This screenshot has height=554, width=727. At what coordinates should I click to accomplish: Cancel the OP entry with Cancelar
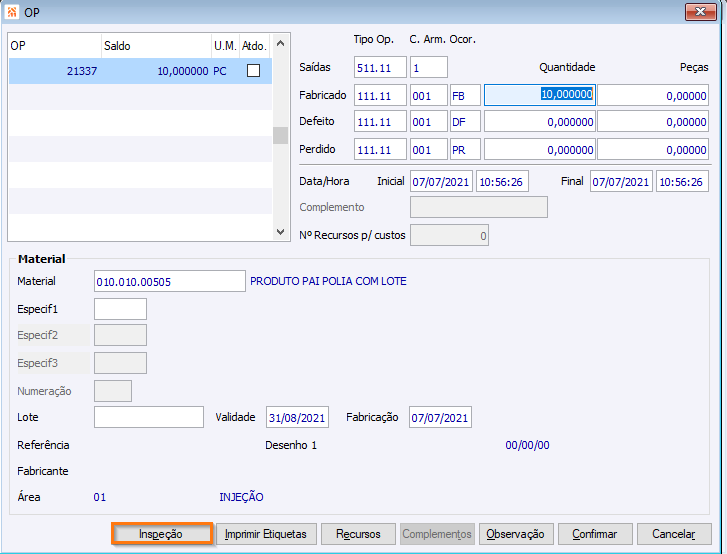coord(674,534)
